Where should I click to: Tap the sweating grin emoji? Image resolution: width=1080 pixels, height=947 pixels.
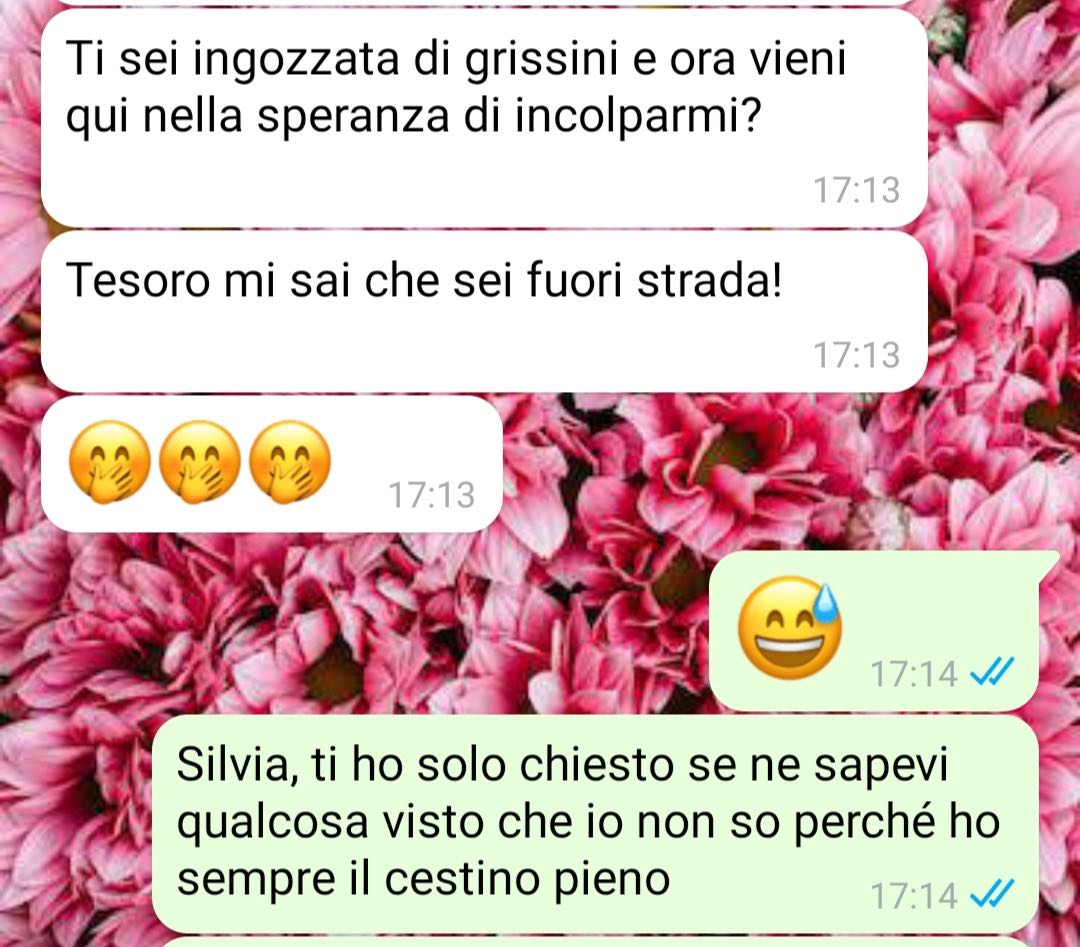tap(790, 627)
